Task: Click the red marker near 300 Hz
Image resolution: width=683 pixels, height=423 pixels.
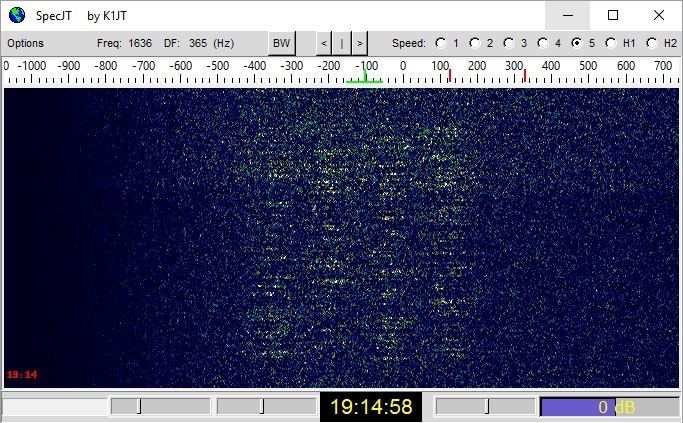Action: pyautogui.click(x=525, y=75)
